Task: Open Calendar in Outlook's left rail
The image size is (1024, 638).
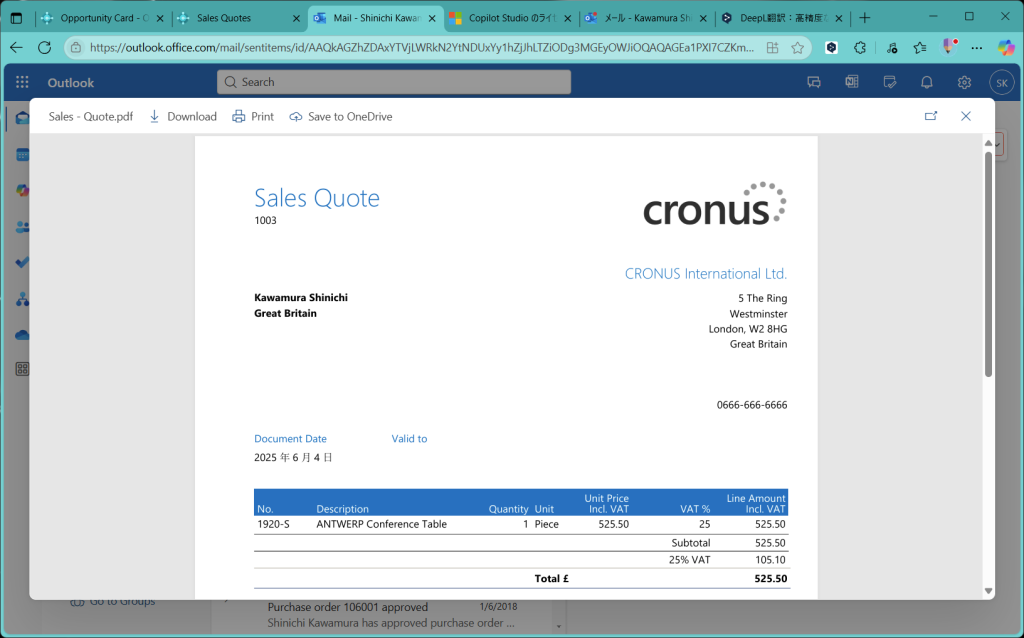Action: click(22, 155)
